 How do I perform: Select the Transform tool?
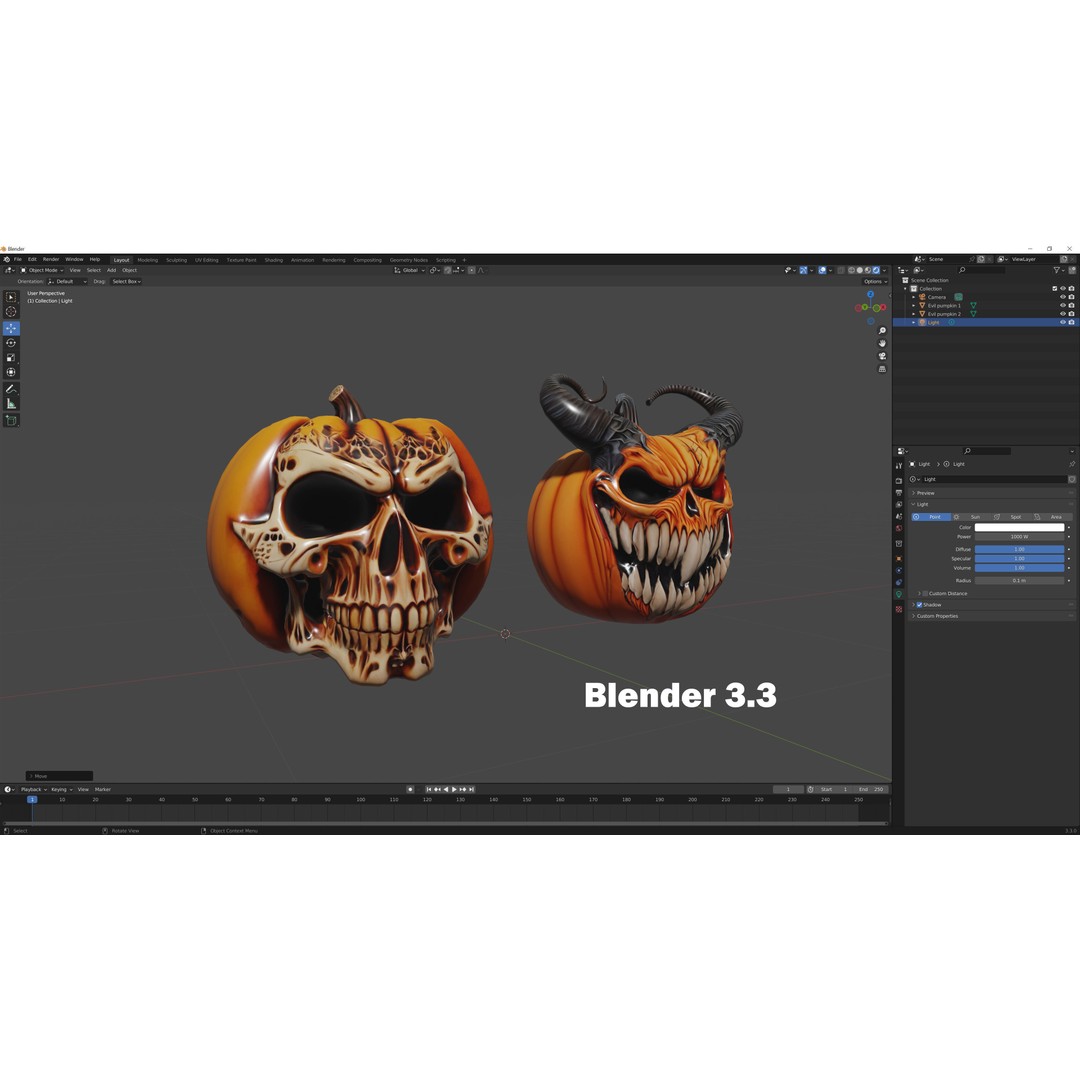click(x=11, y=372)
